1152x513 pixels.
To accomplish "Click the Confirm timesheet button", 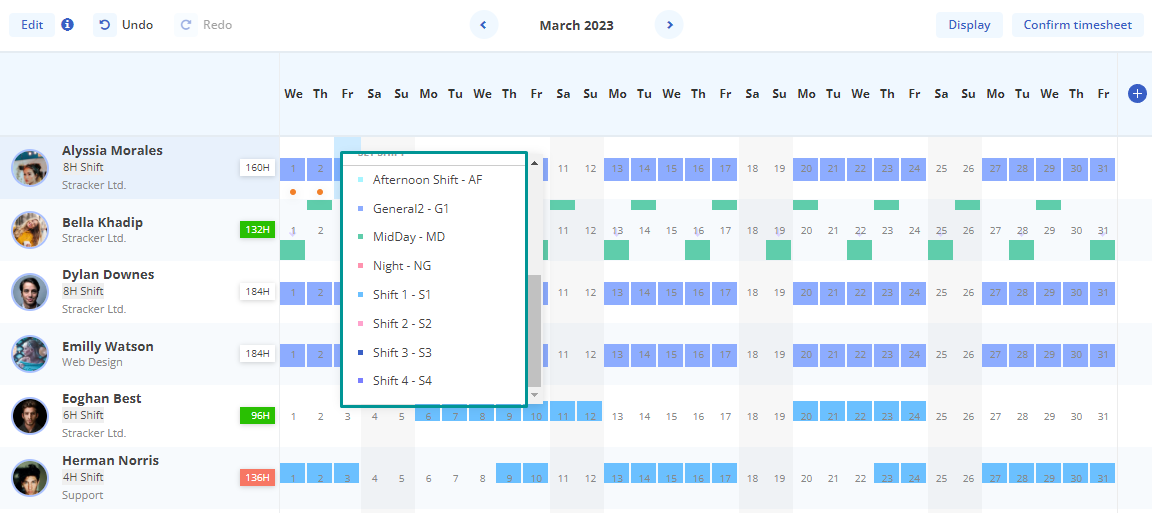I will [x=1077, y=25].
